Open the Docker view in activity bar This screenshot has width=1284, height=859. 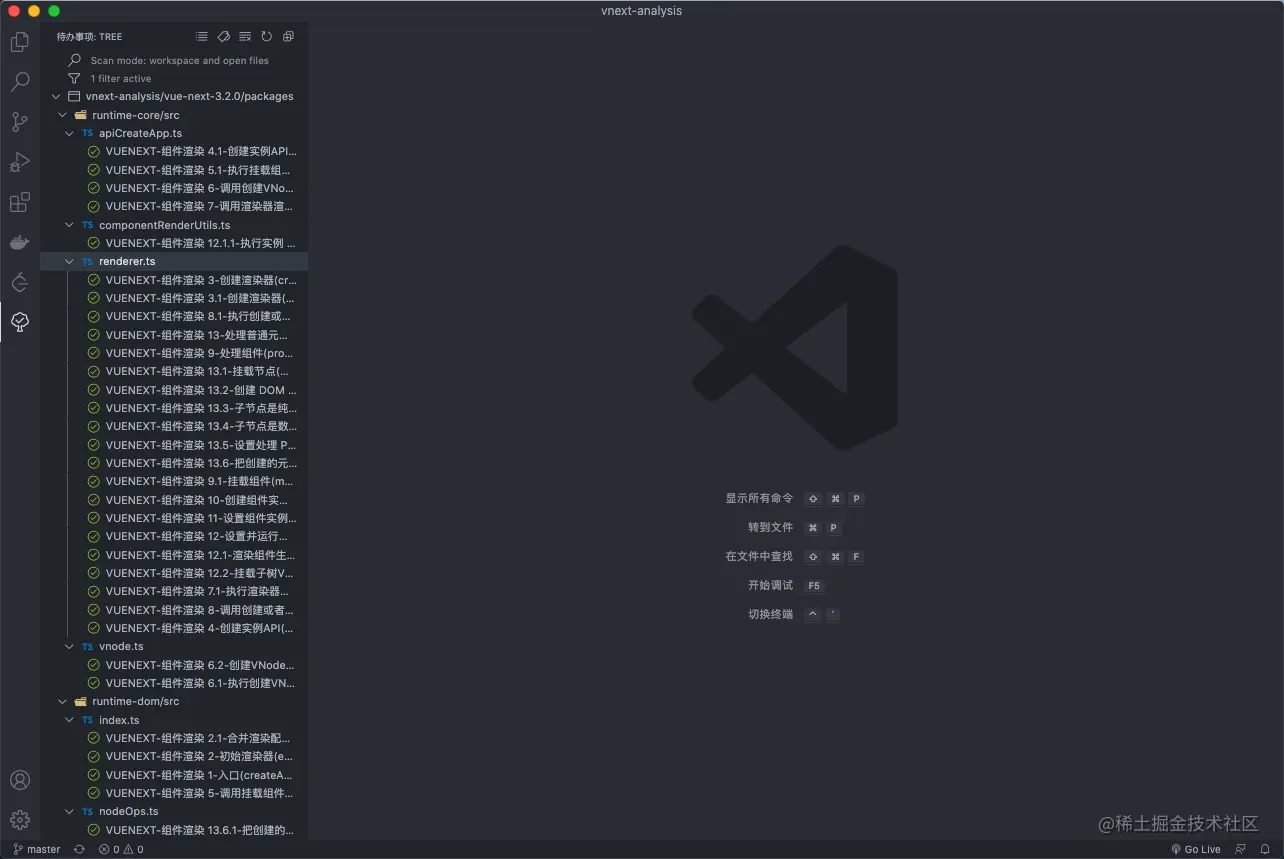[x=19, y=242]
